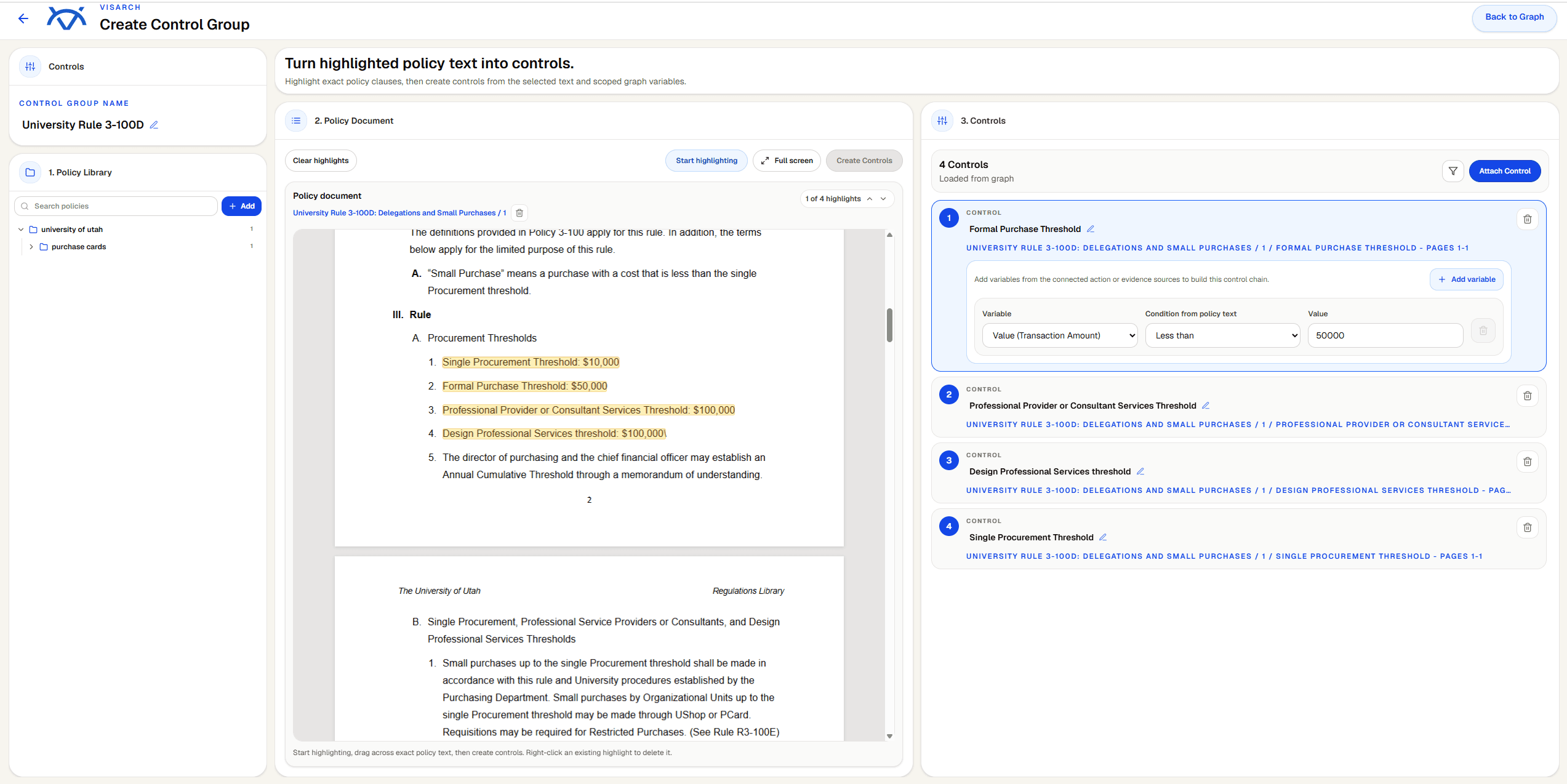Click the Policy Document list icon
The width and height of the screenshot is (1567, 784).
[x=296, y=121]
